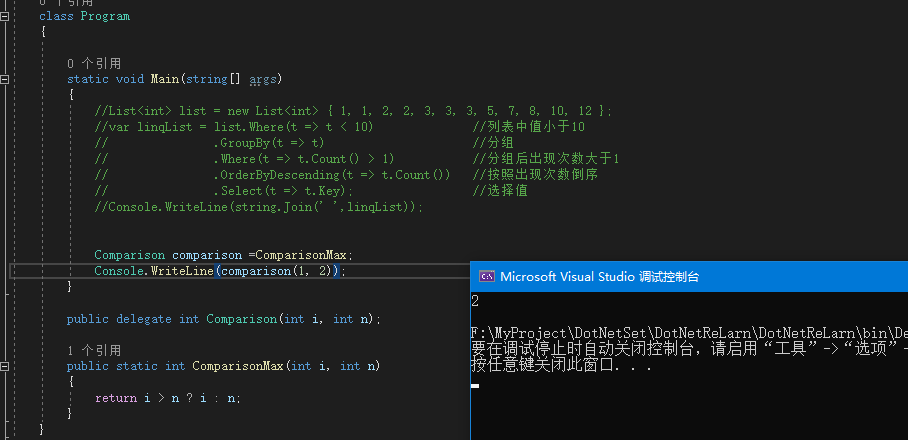The height and width of the screenshot is (440, 908).
Task: Open the 1 个引用 CodeLens above ComparisonMax
Action: pyautogui.click(x=93, y=350)
